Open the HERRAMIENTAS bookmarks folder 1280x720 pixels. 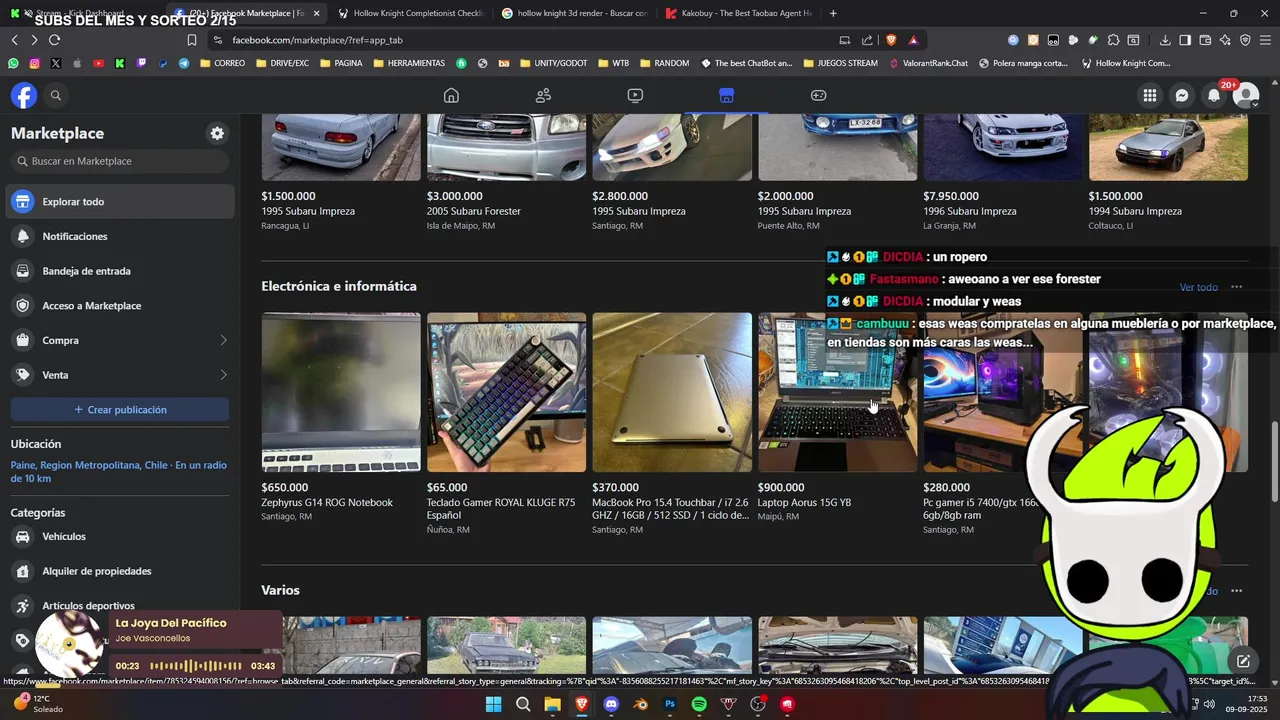[408, 63]
